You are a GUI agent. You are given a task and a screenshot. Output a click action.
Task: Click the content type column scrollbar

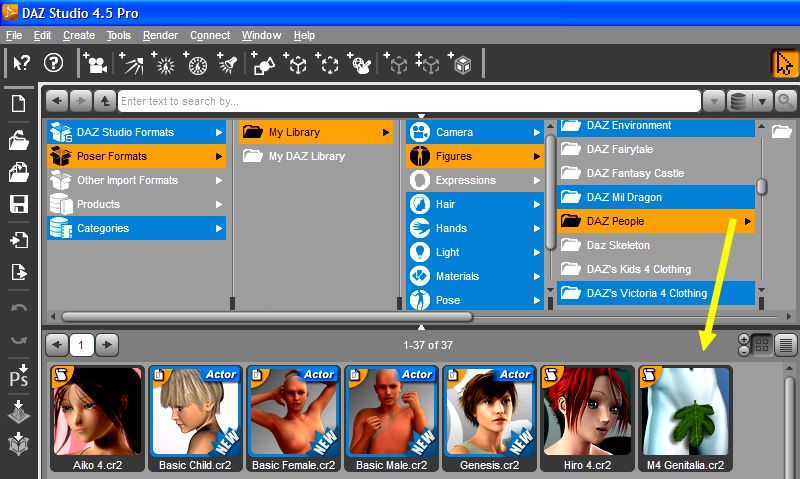pyautogui.click(x=550, y=192)
